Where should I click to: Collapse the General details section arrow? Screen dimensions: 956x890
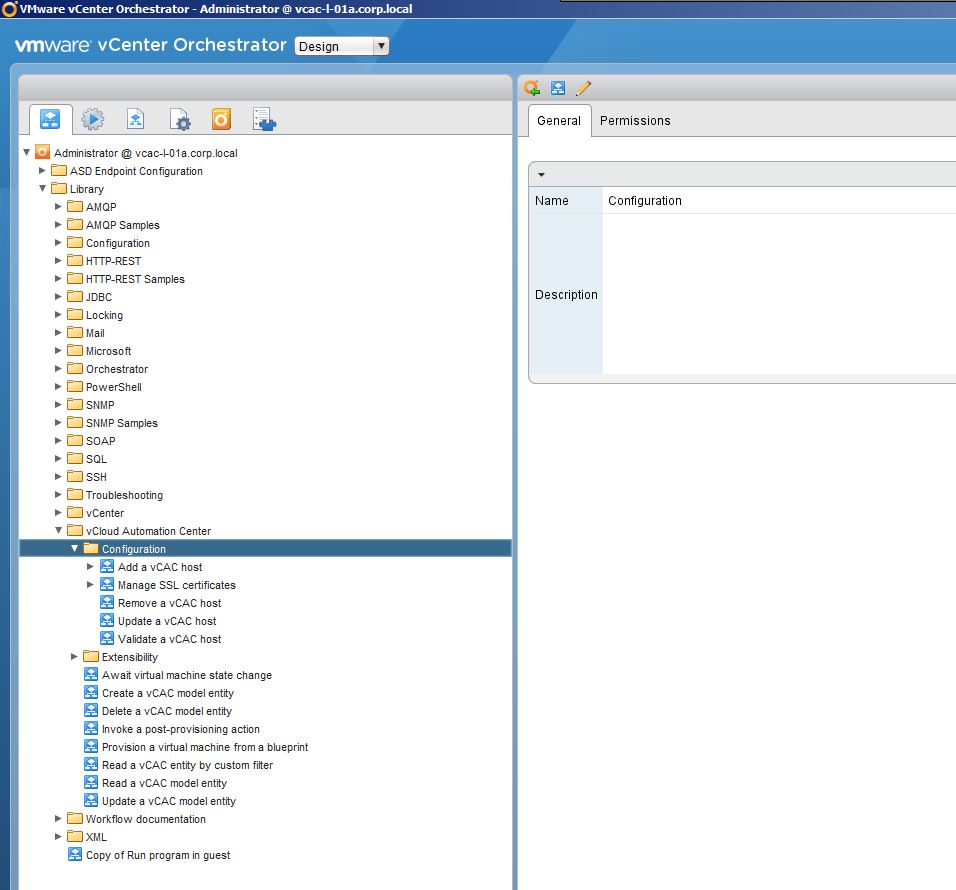[541, 175]
